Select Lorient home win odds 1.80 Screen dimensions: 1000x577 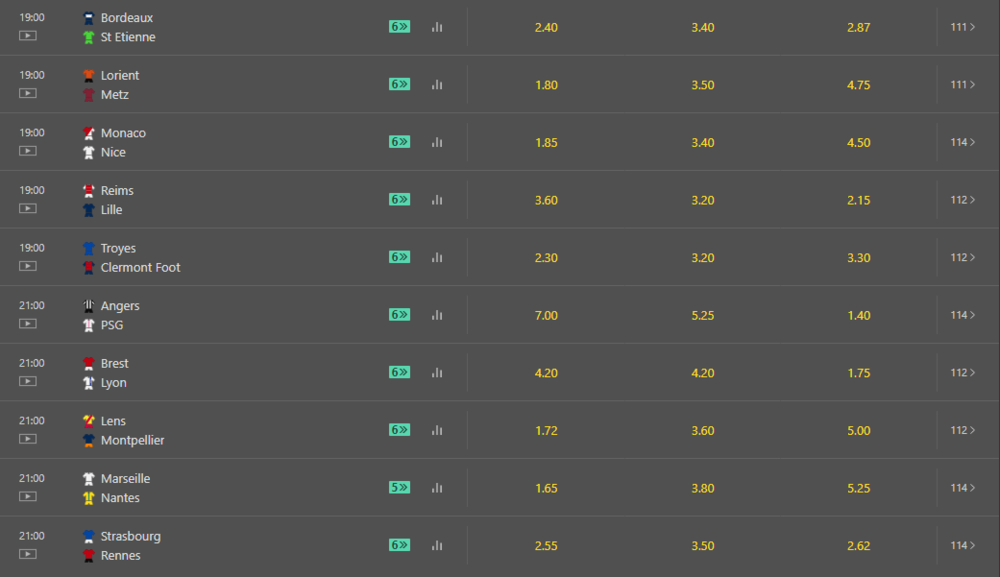pos(547,85)
